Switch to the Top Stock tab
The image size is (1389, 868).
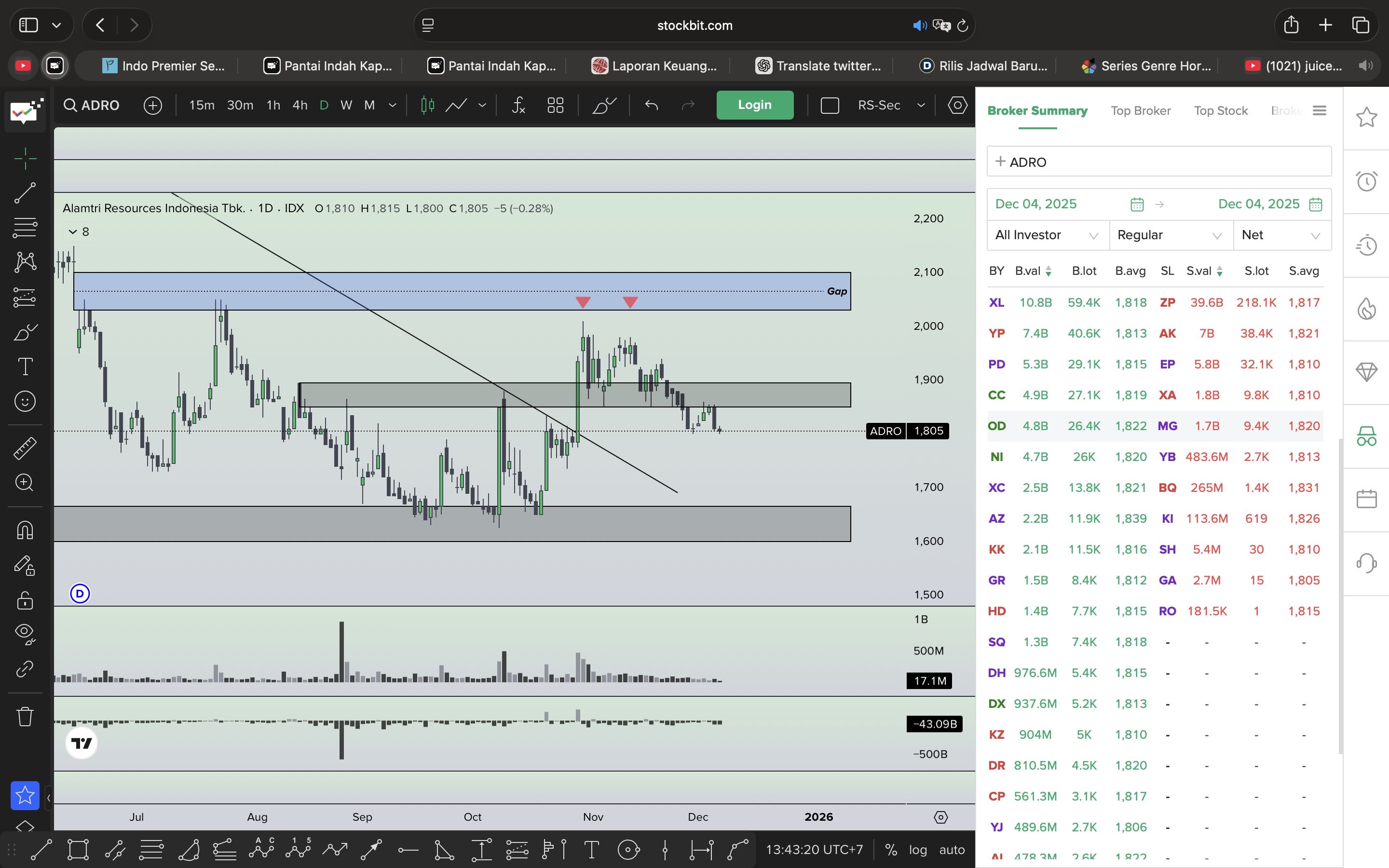[x=1220, y=110]
